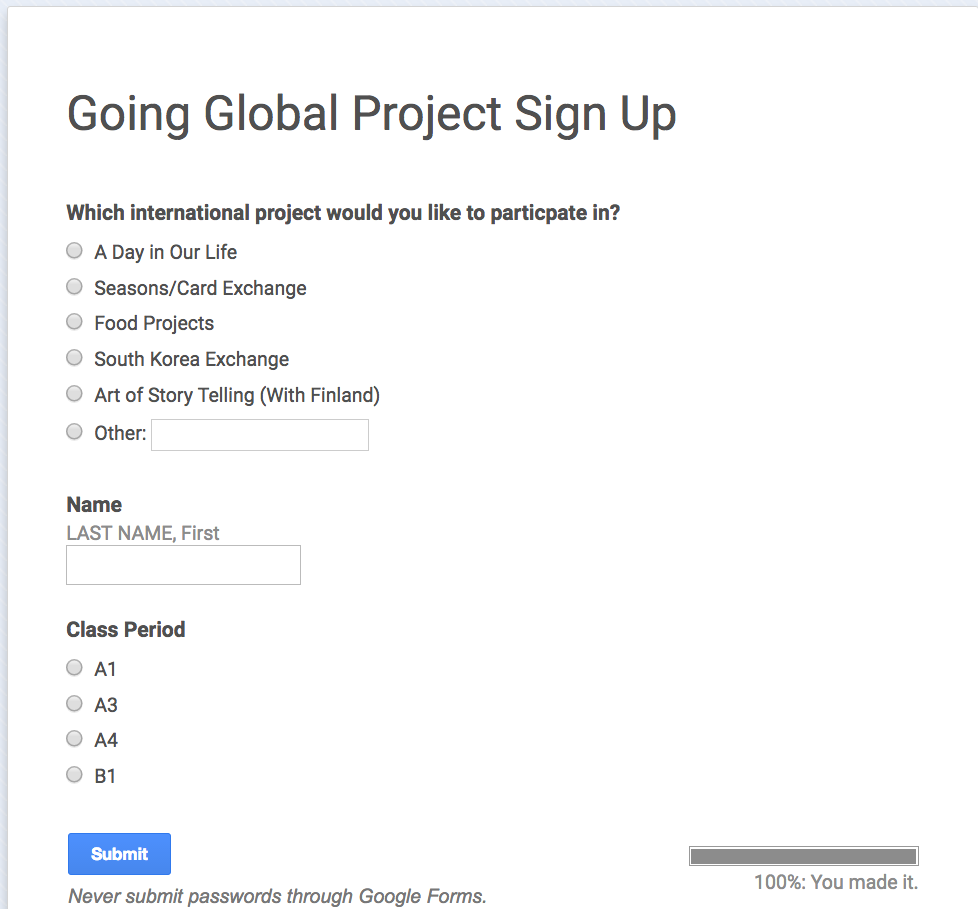Focus the Name text input box

click(183, 565)
